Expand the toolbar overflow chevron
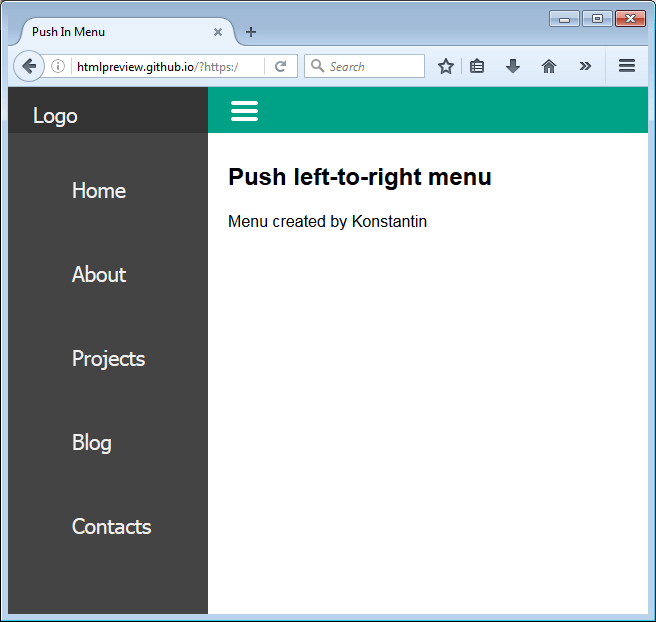This screenshot has height=622, width=656. pos(585,66)
